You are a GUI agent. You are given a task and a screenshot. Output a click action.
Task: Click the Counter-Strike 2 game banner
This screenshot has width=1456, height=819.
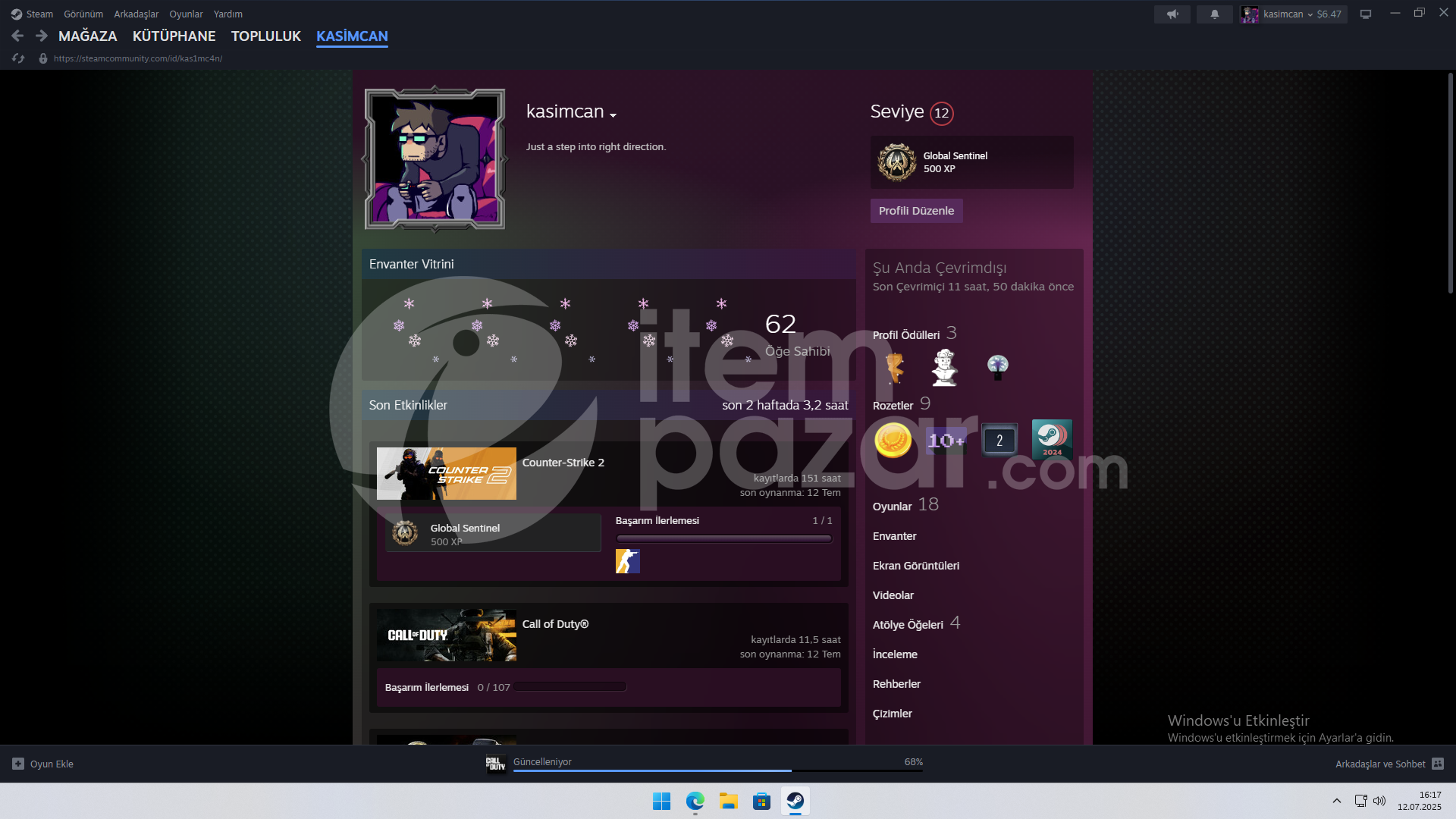click(x=447, y=473)
